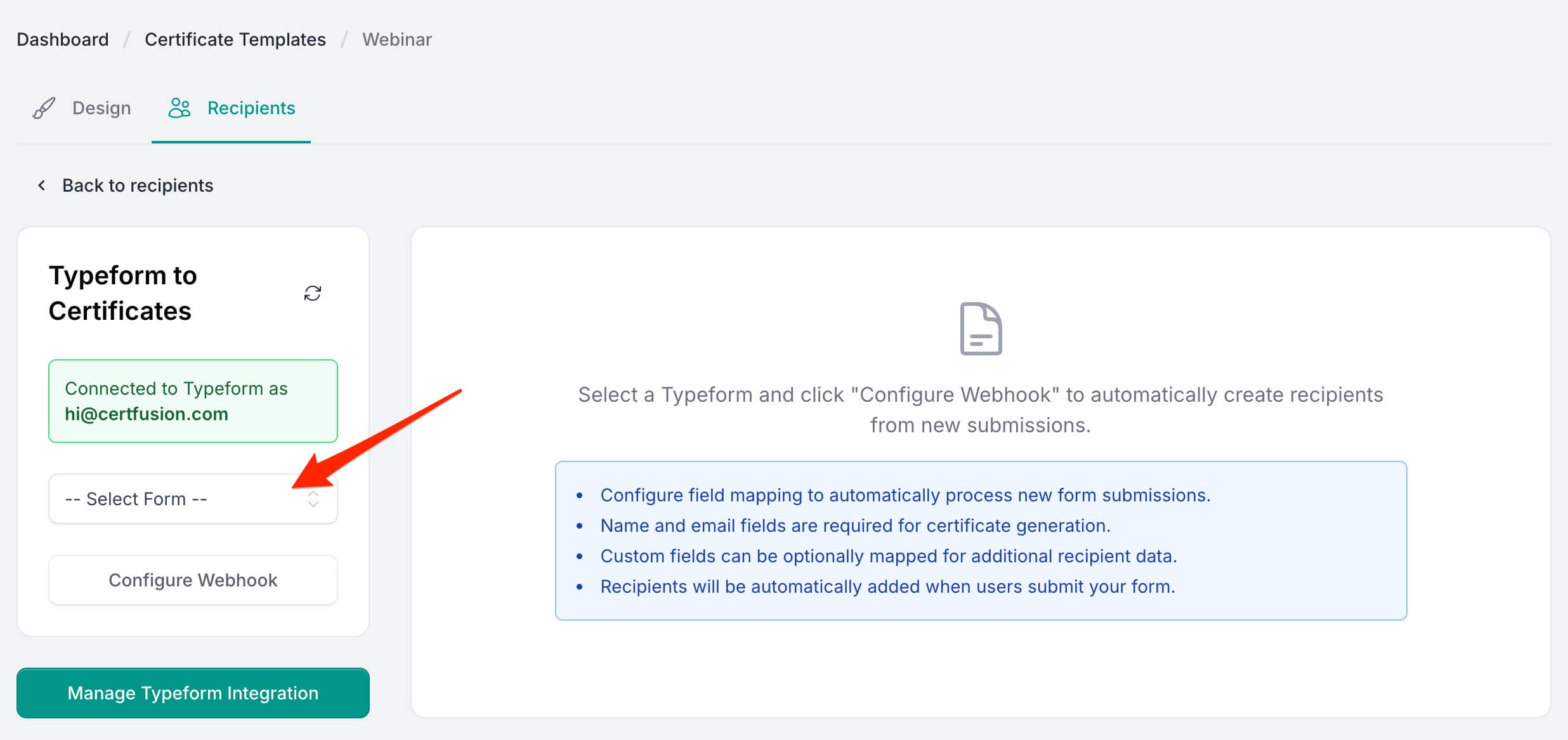Screen dimensions: 1568x740
Task: Click the Connected to Typeform status text
Action: [x=176, y=388]
